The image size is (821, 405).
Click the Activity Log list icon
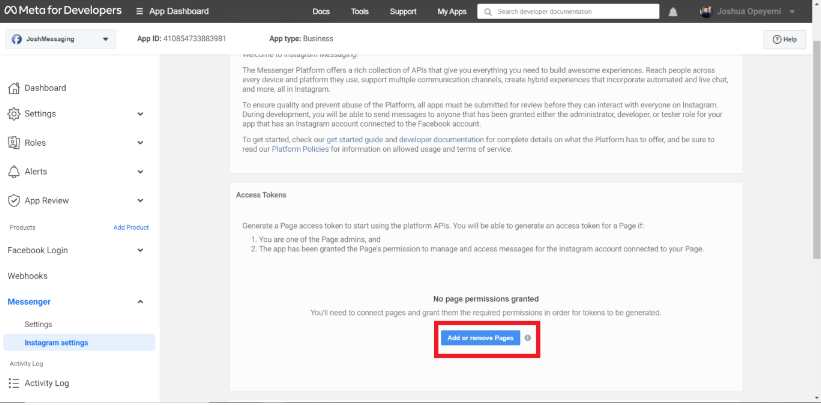[14, 383]
